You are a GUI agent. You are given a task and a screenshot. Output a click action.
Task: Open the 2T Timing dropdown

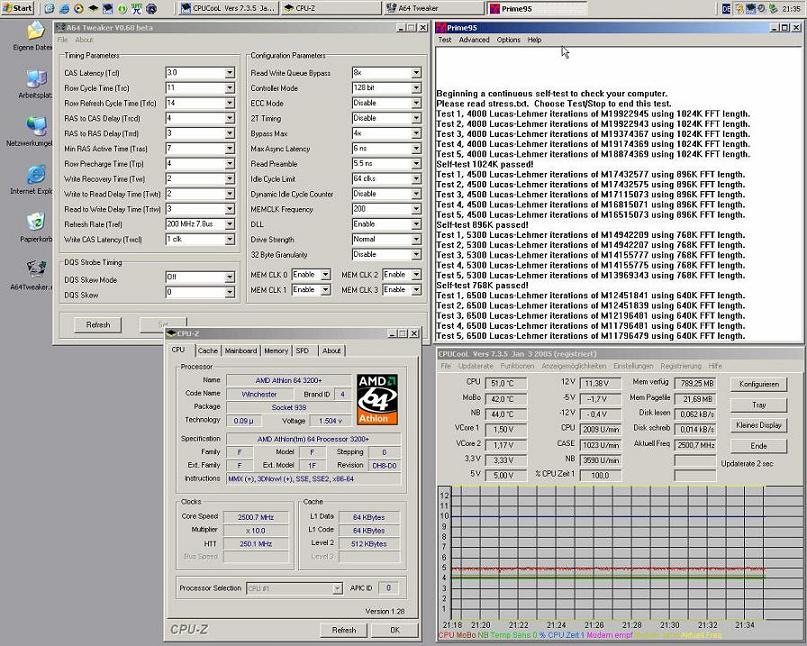point(416,118)
